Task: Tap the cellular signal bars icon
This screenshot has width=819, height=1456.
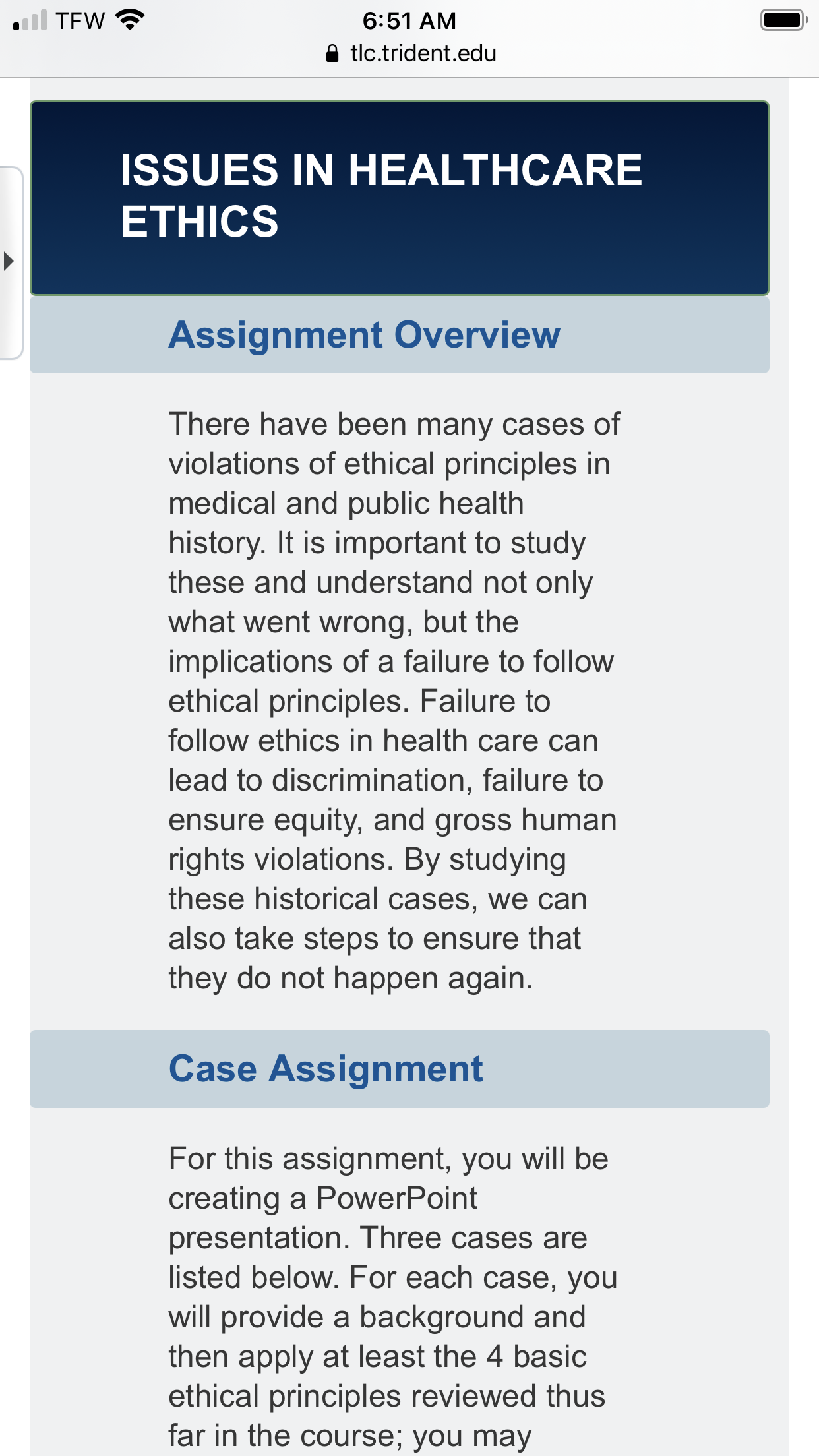Action: pos(30,20)
